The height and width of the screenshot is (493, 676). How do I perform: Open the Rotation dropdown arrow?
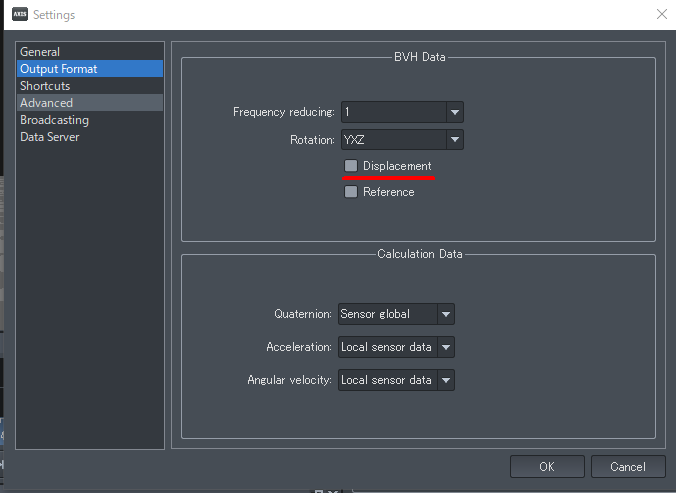455,140
